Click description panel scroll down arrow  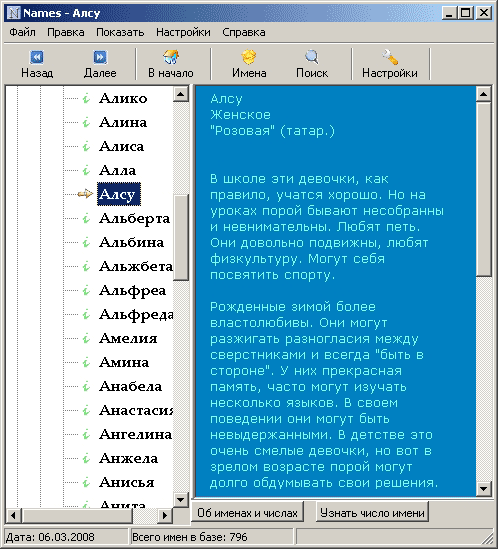[x=484, y=489]
